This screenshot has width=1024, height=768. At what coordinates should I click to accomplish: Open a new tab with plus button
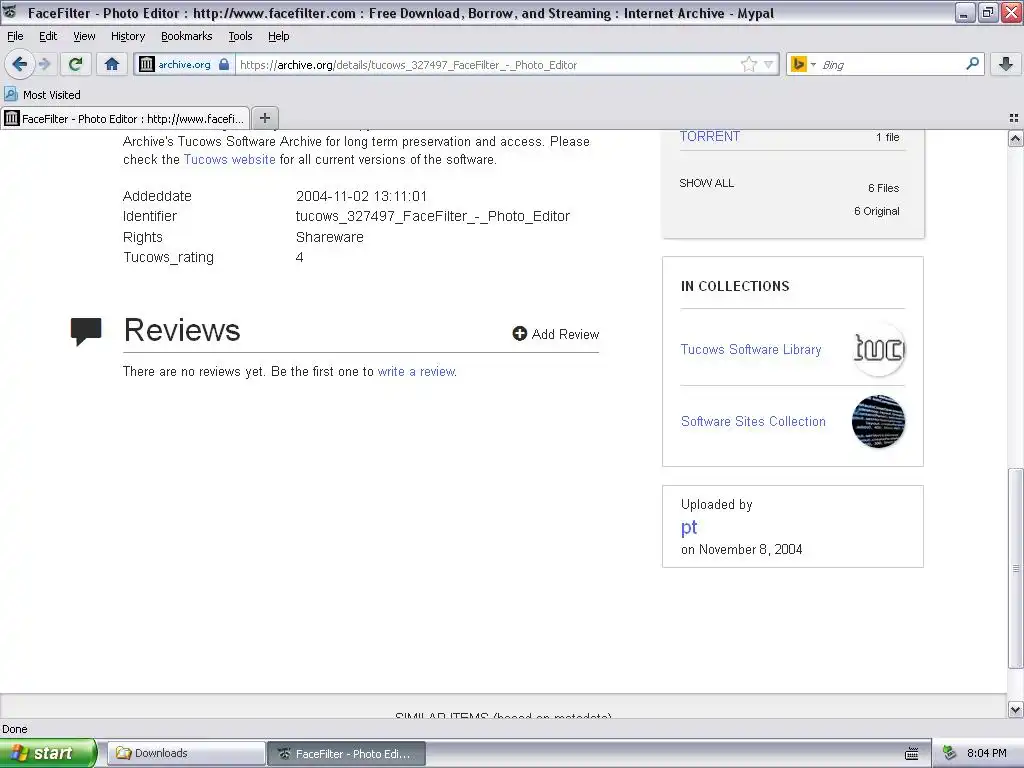(264, 118)
